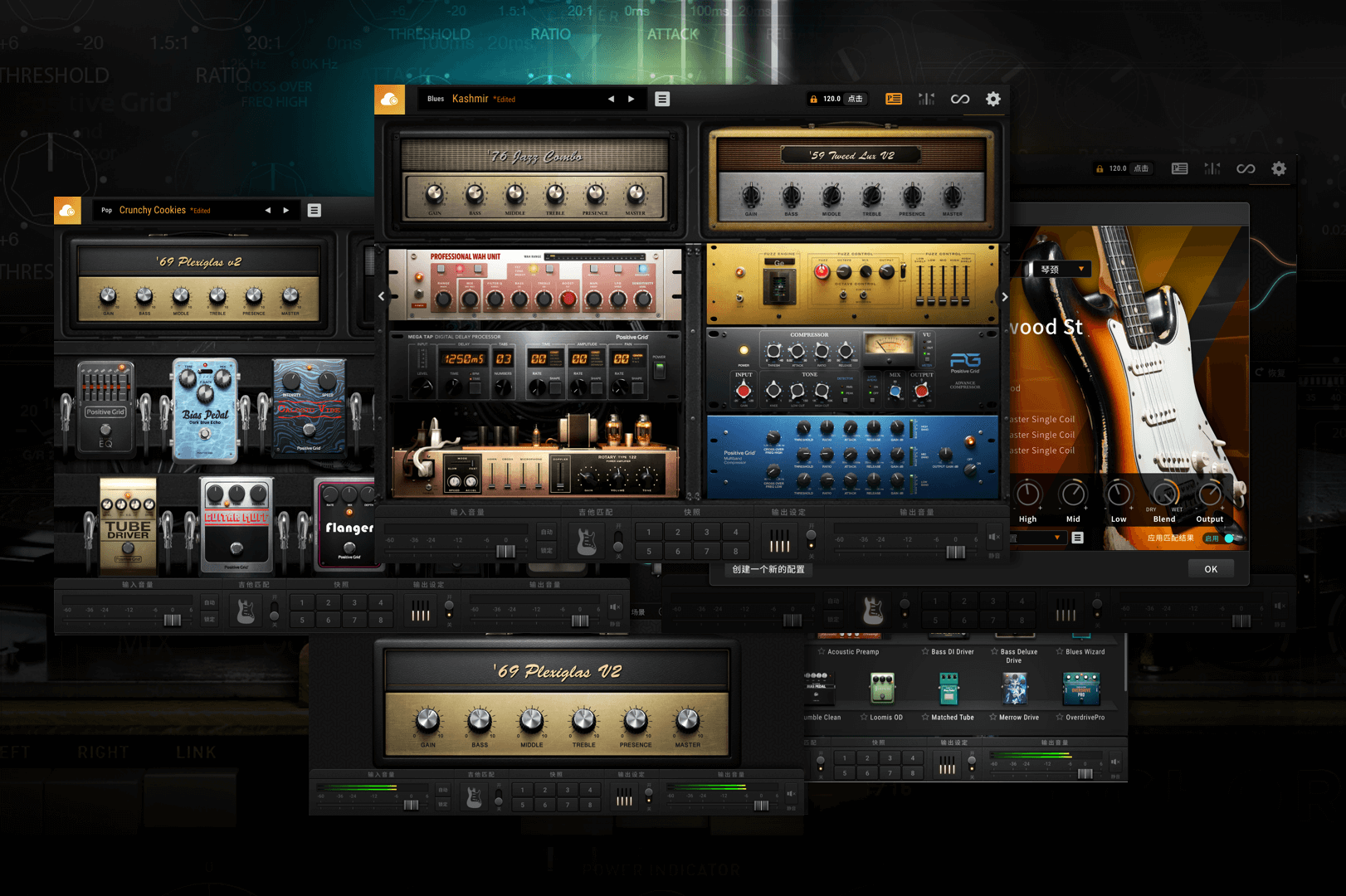The image size is (1346, 896).
Task: Select the Bias Pedal blue delay pedal
Action: (x=205, y=410)
